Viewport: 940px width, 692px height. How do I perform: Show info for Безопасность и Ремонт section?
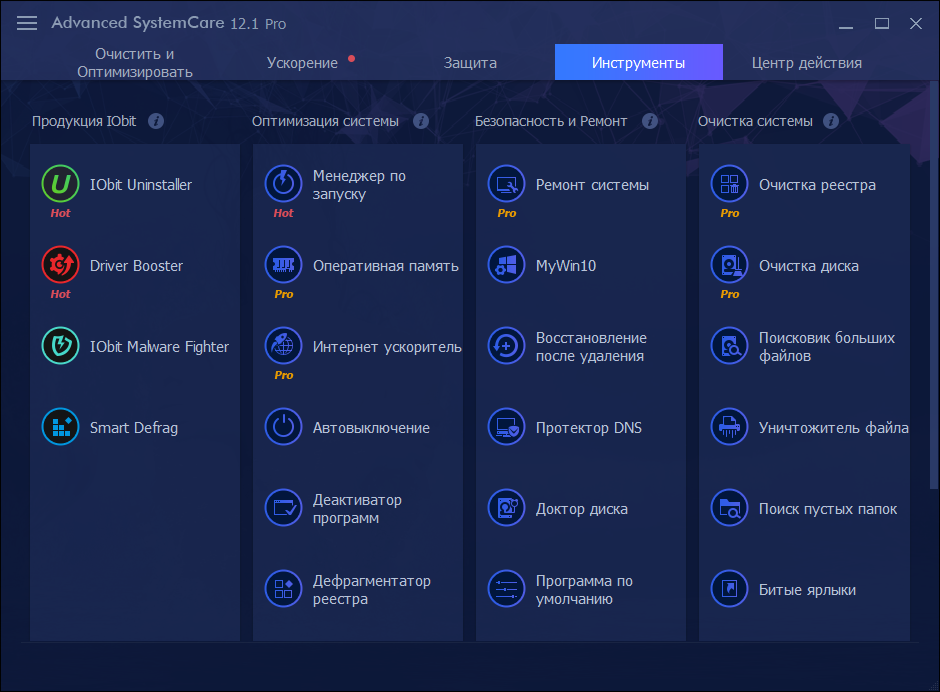pyautogui.click(x=650, y=121)
